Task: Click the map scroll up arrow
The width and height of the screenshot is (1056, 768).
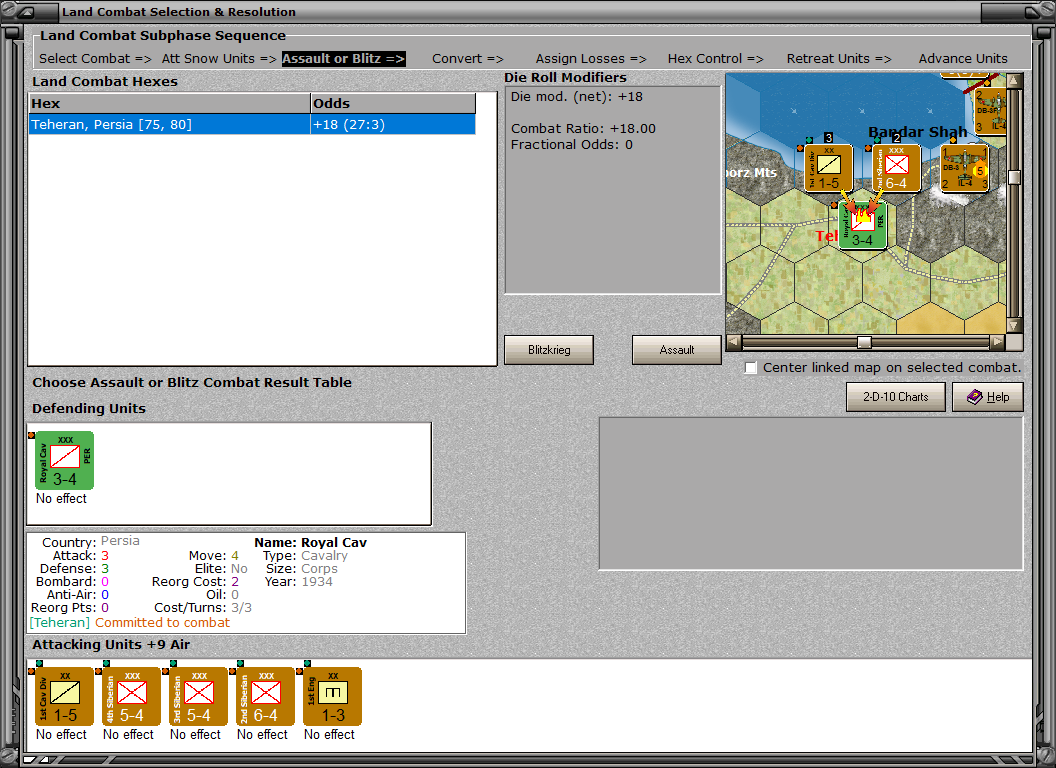Action: coord(1014,81)
